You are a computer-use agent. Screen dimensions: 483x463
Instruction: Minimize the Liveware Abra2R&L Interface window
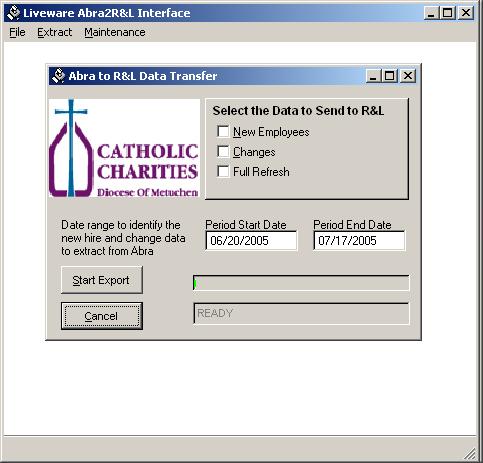(431, 13)
